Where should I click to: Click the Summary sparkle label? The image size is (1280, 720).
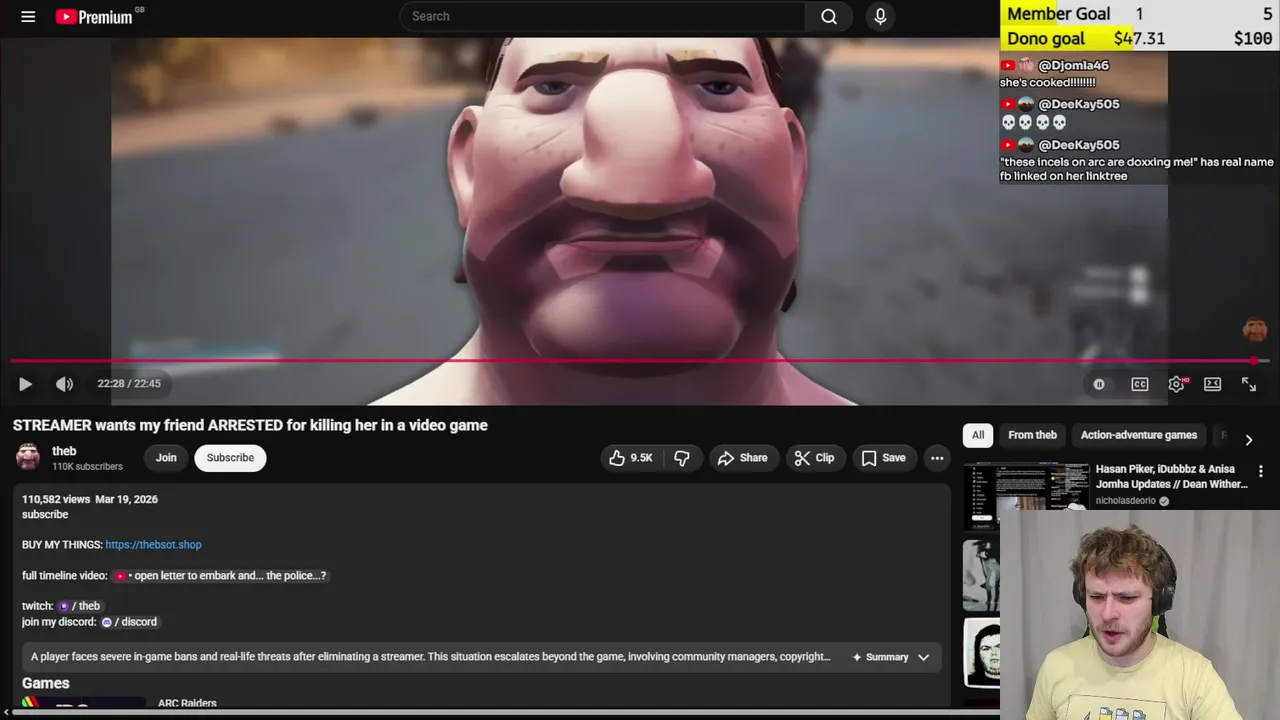880,657
